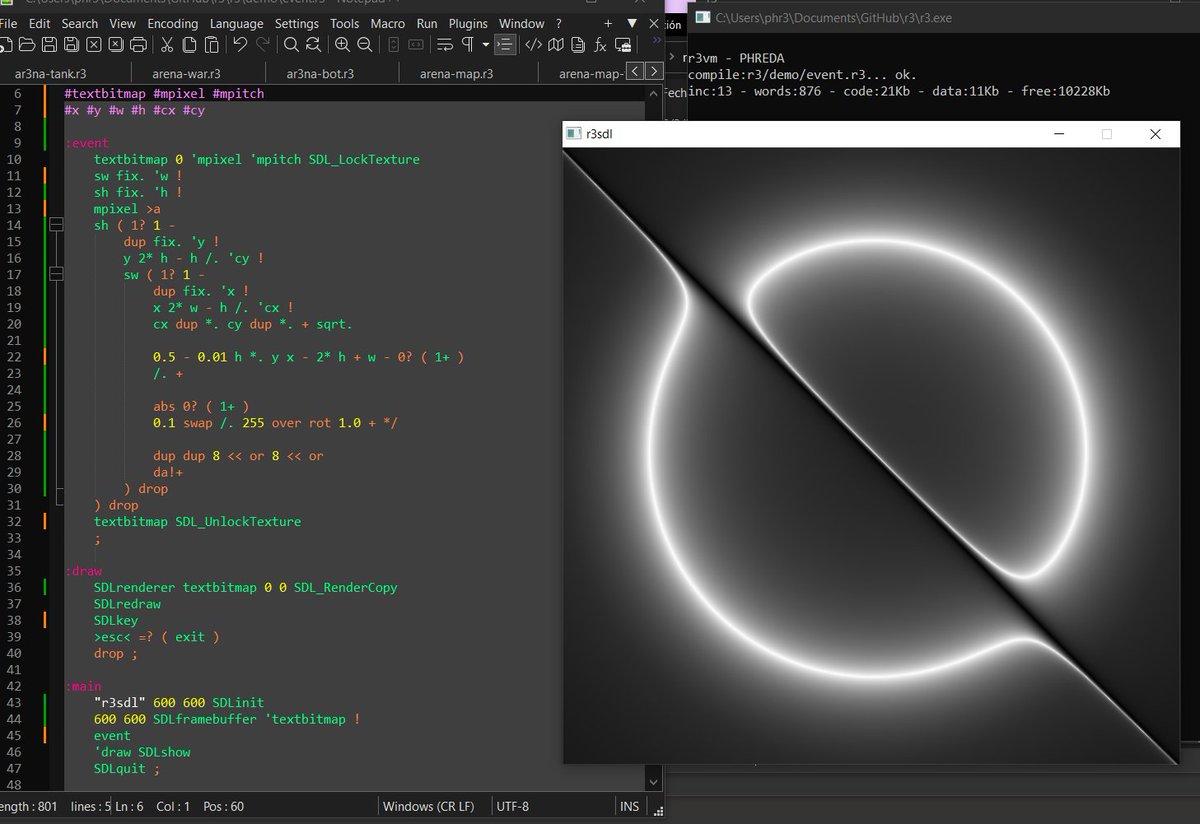Open the Document List panel icon
The image size is (1200, 824).
577,45
